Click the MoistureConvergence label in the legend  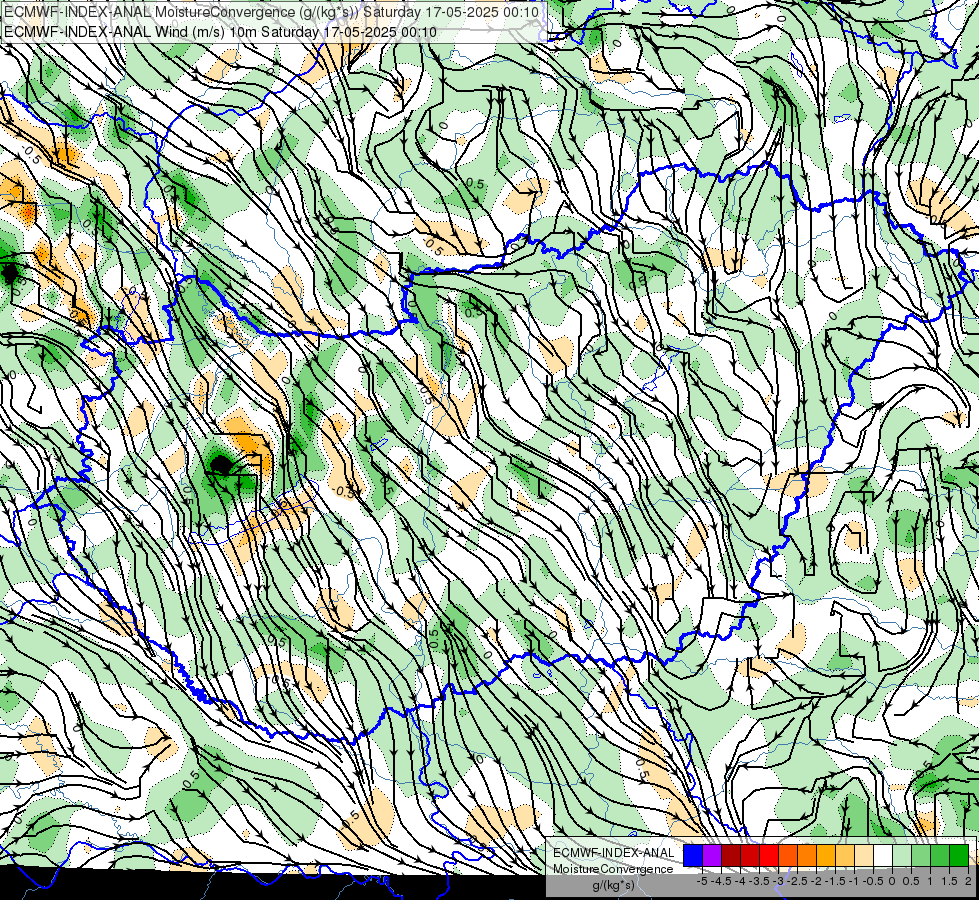613,869
